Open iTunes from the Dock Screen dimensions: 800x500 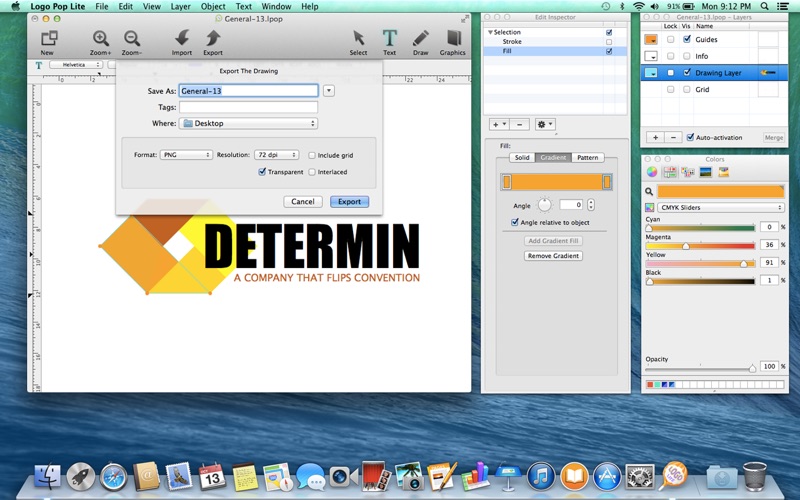(541, 477)
